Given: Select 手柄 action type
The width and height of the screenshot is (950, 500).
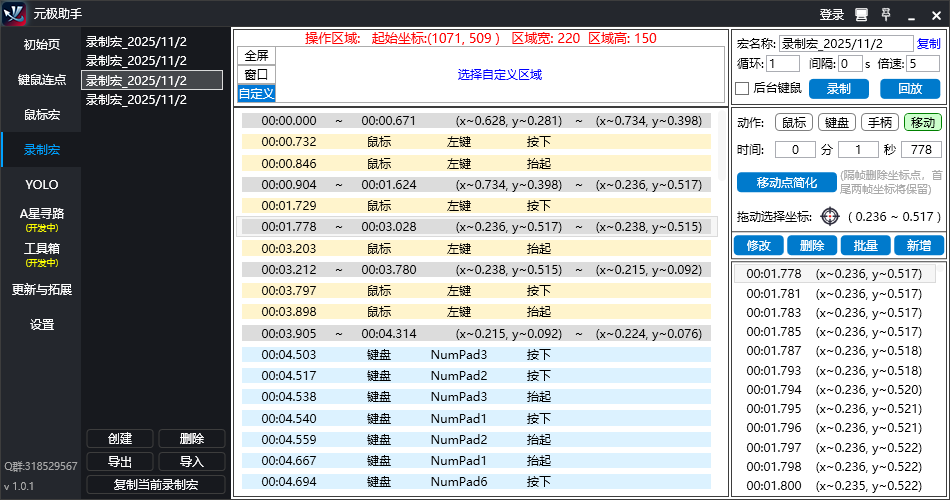Looking at the screenshot, I should tap(880, 122).
